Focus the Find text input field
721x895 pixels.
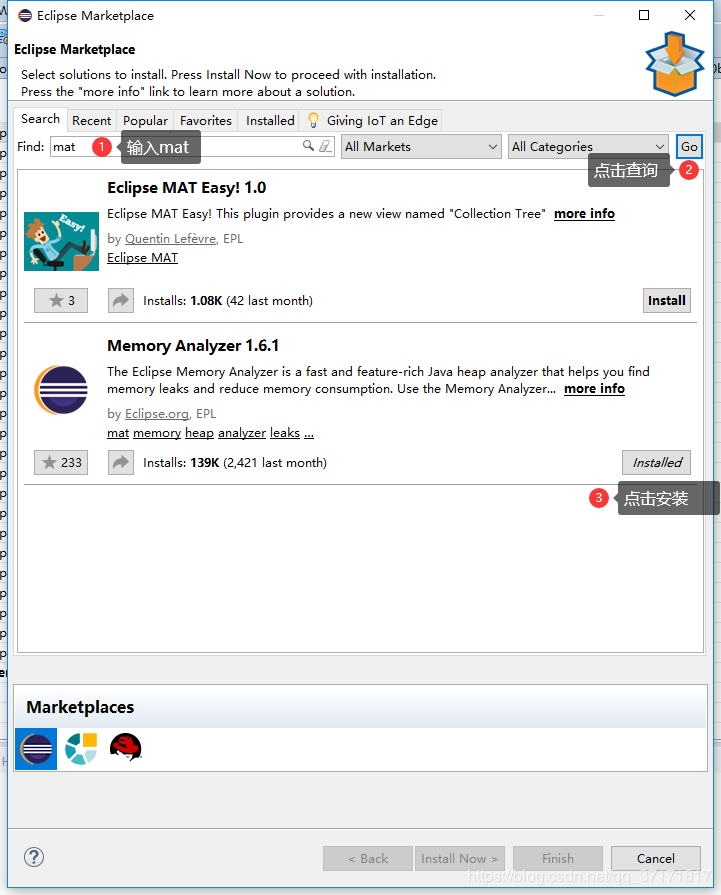click(x=192, y=147)
